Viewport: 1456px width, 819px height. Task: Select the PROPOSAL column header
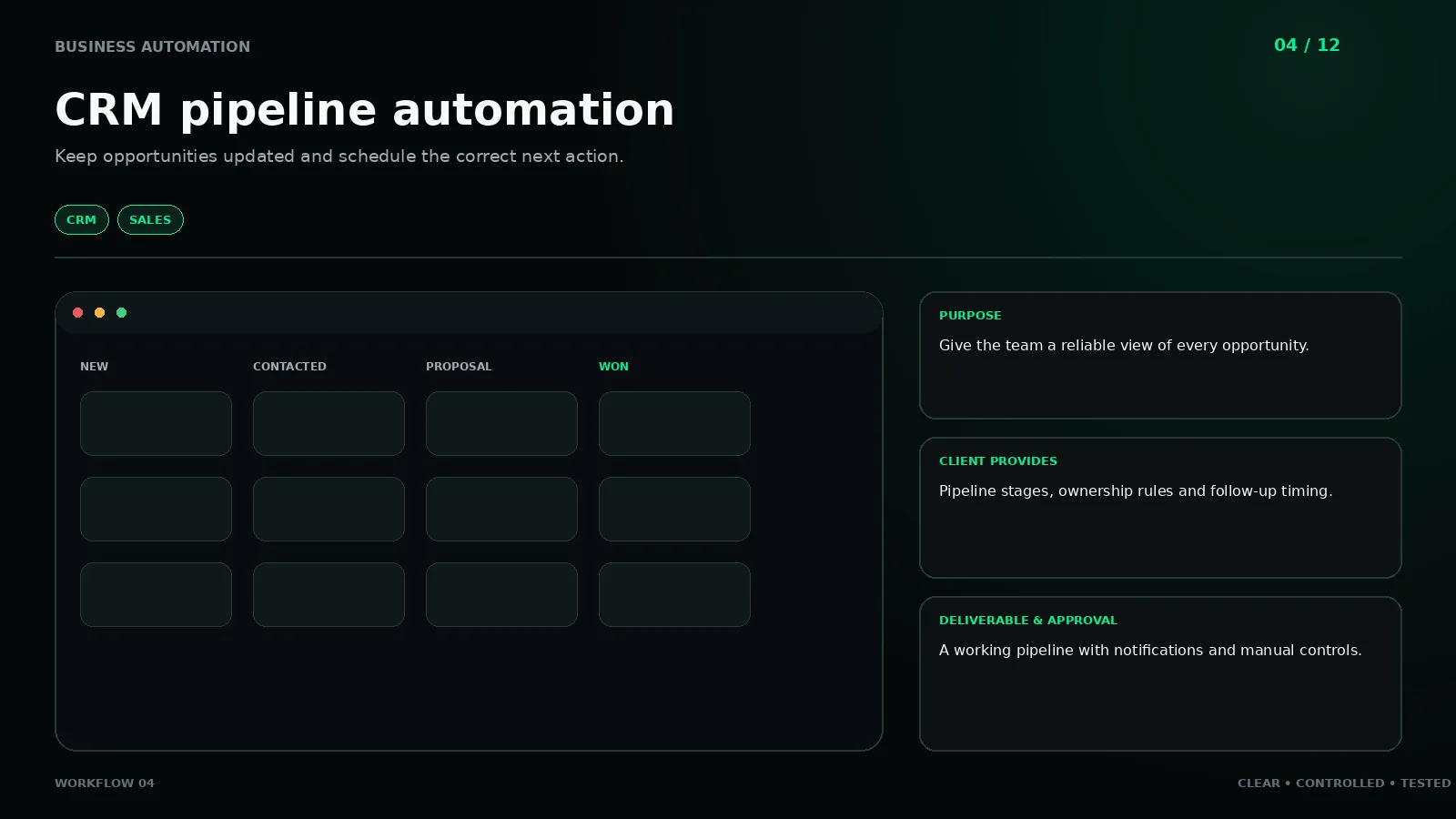[x=459, y=366]
